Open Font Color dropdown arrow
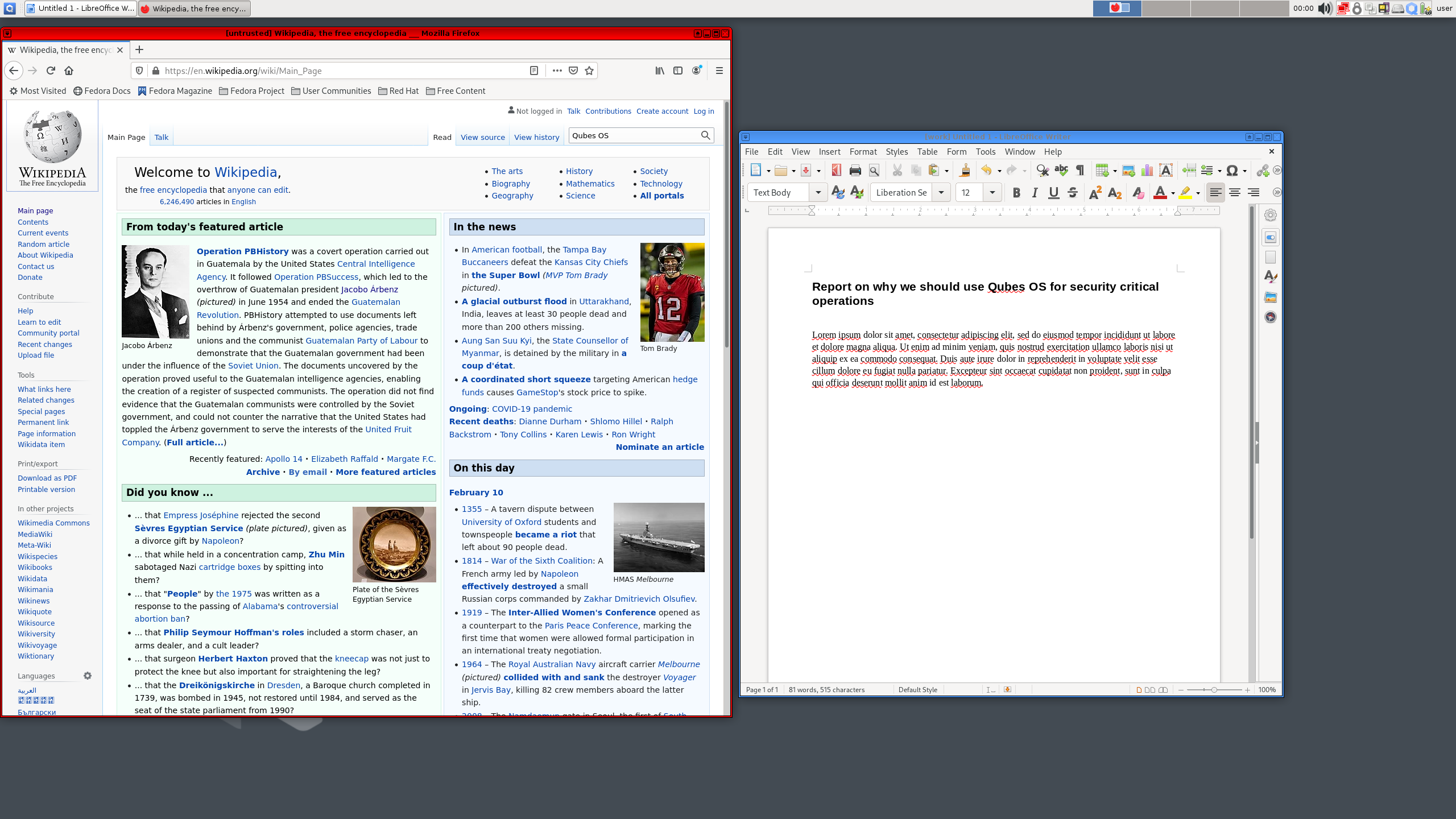The height and width of the screenshot is (819, 1456). pyautogui.click(x=1173, y=193)
